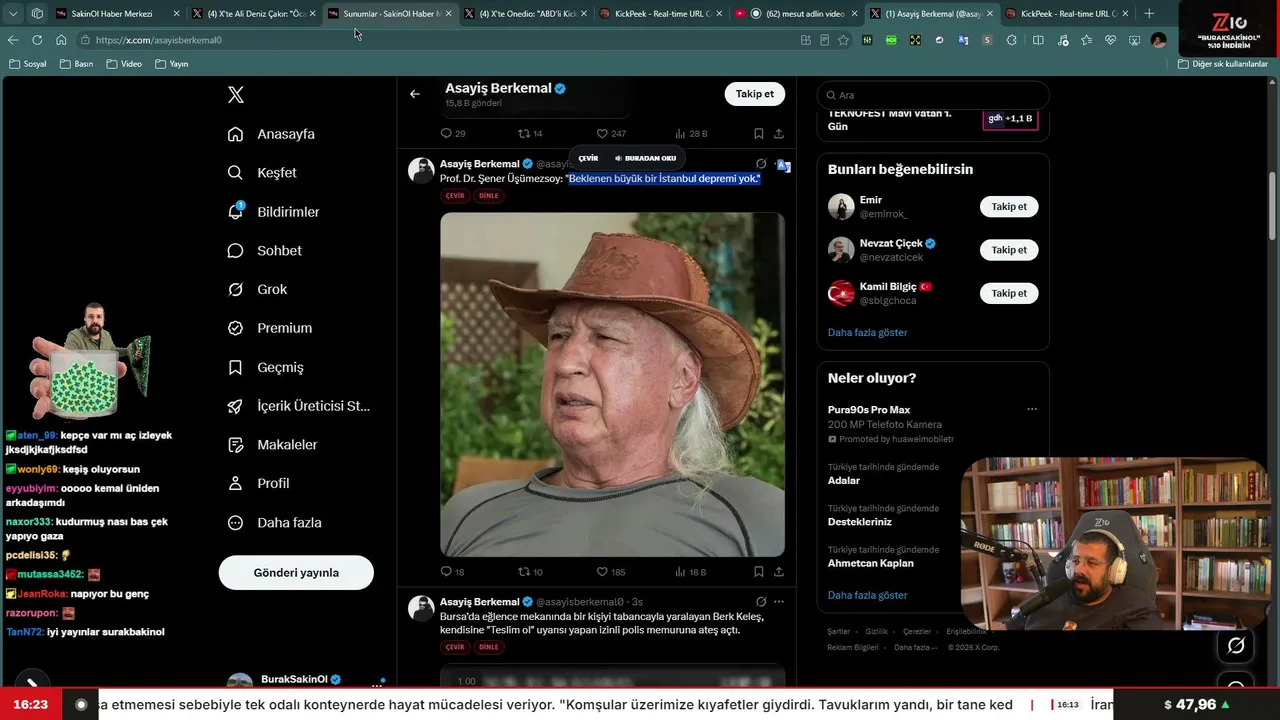
Task: Follow Asayiş Berkemal with header Takip et
Action: coord(755,94)
